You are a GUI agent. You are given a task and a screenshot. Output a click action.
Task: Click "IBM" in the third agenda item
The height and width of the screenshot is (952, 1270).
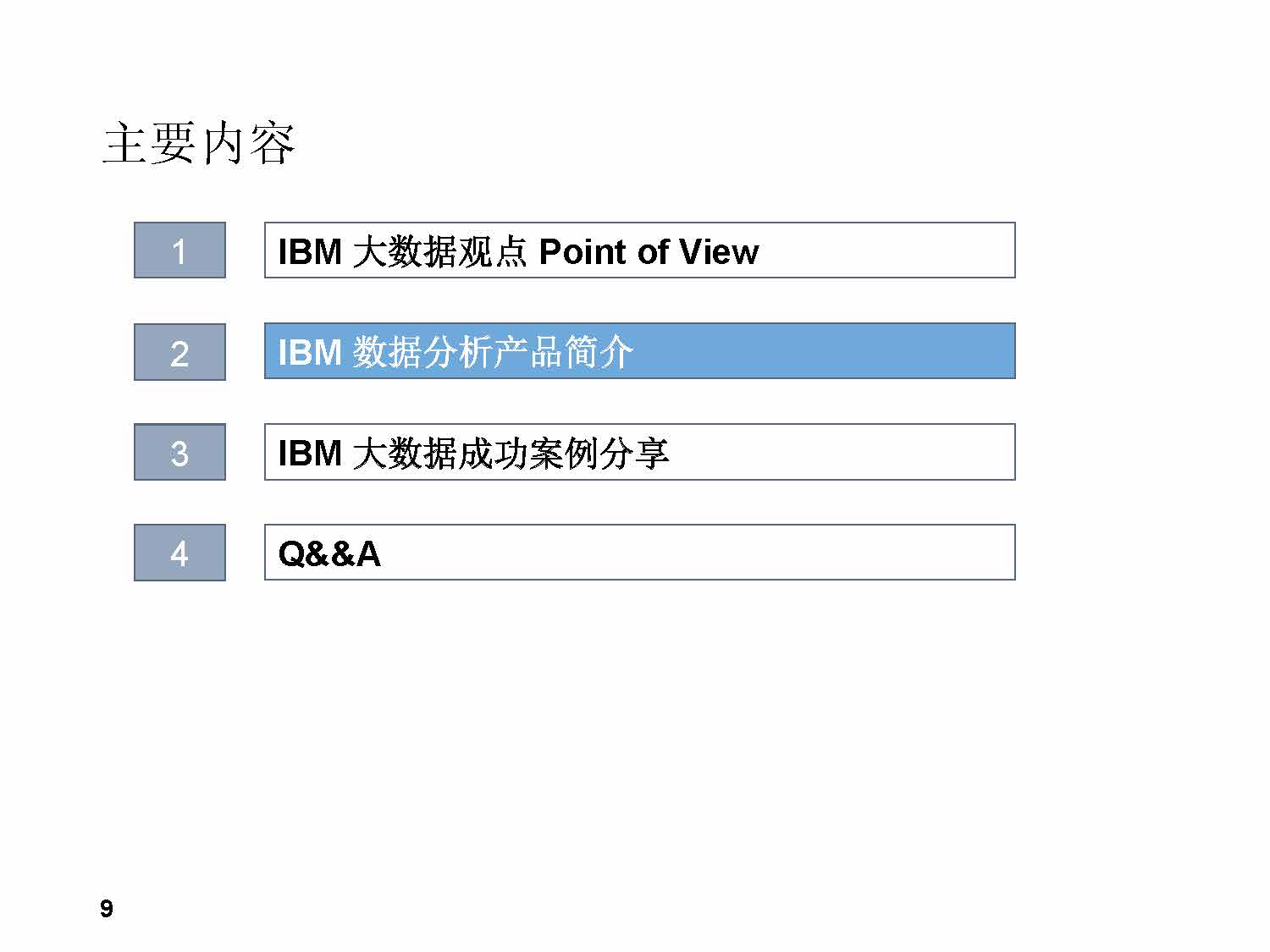tap(310, 453)
